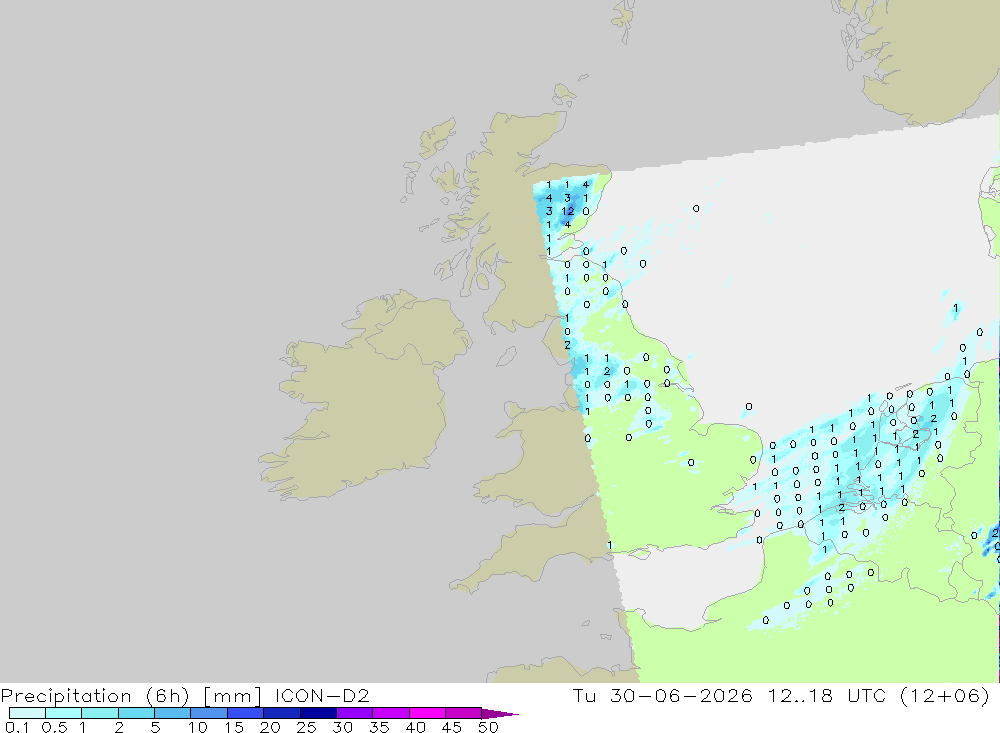Click the '0.5' legend scale label
The height and width of the screenshot is (733, 1000).
click(54, 727)
